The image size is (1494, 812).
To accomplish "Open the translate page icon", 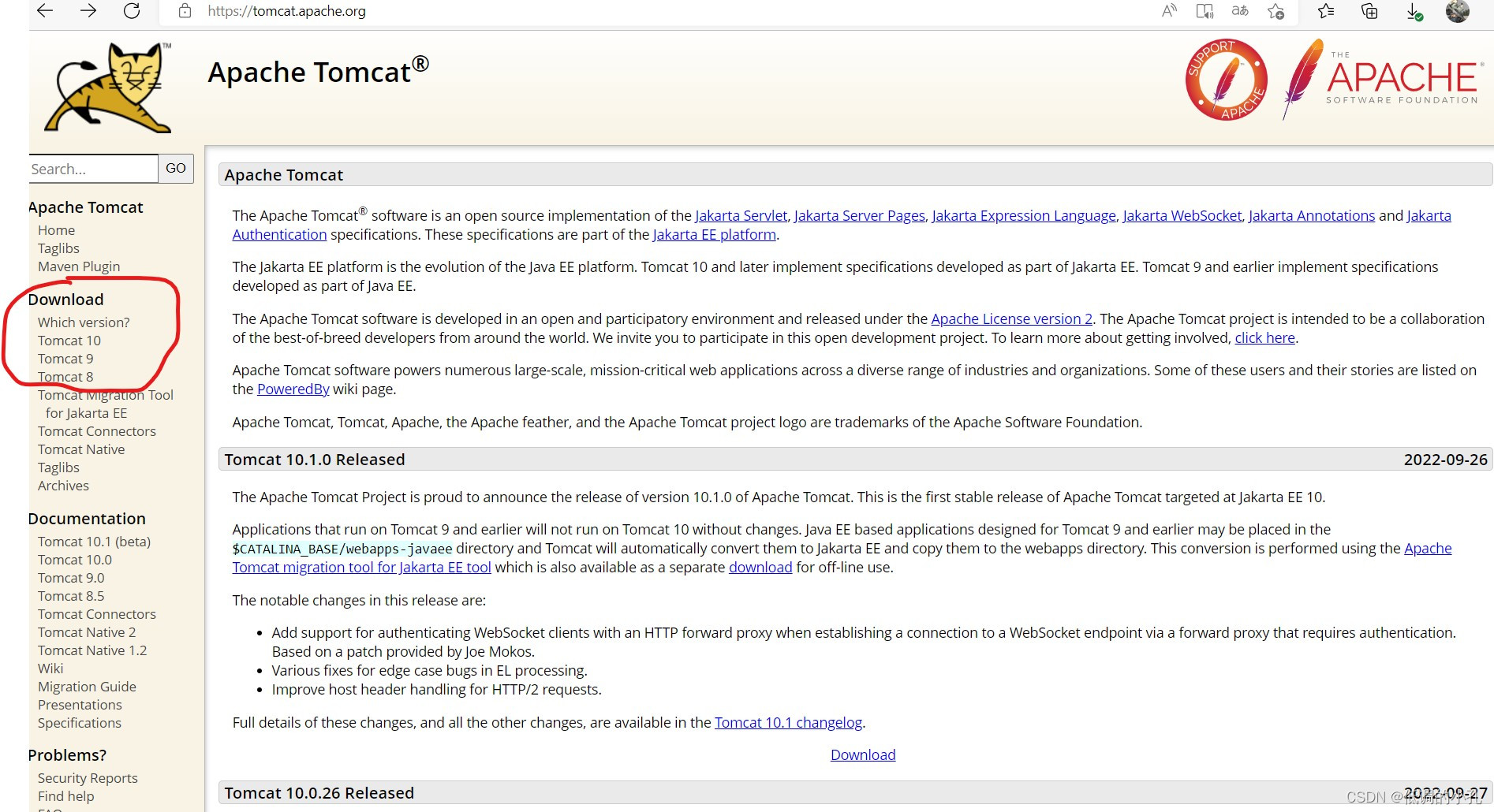I will click(x=1240, y=11).
